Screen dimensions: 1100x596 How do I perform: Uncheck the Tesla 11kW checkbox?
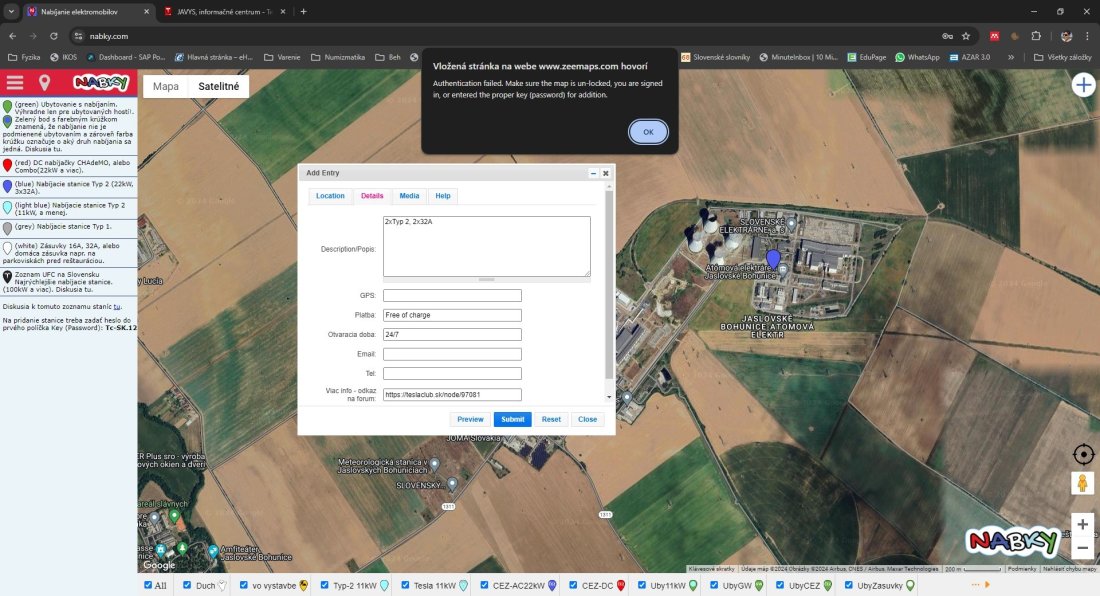405,585
